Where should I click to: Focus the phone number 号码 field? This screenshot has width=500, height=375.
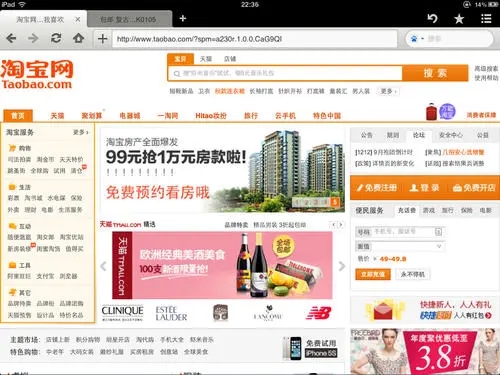tap(400, 231)
